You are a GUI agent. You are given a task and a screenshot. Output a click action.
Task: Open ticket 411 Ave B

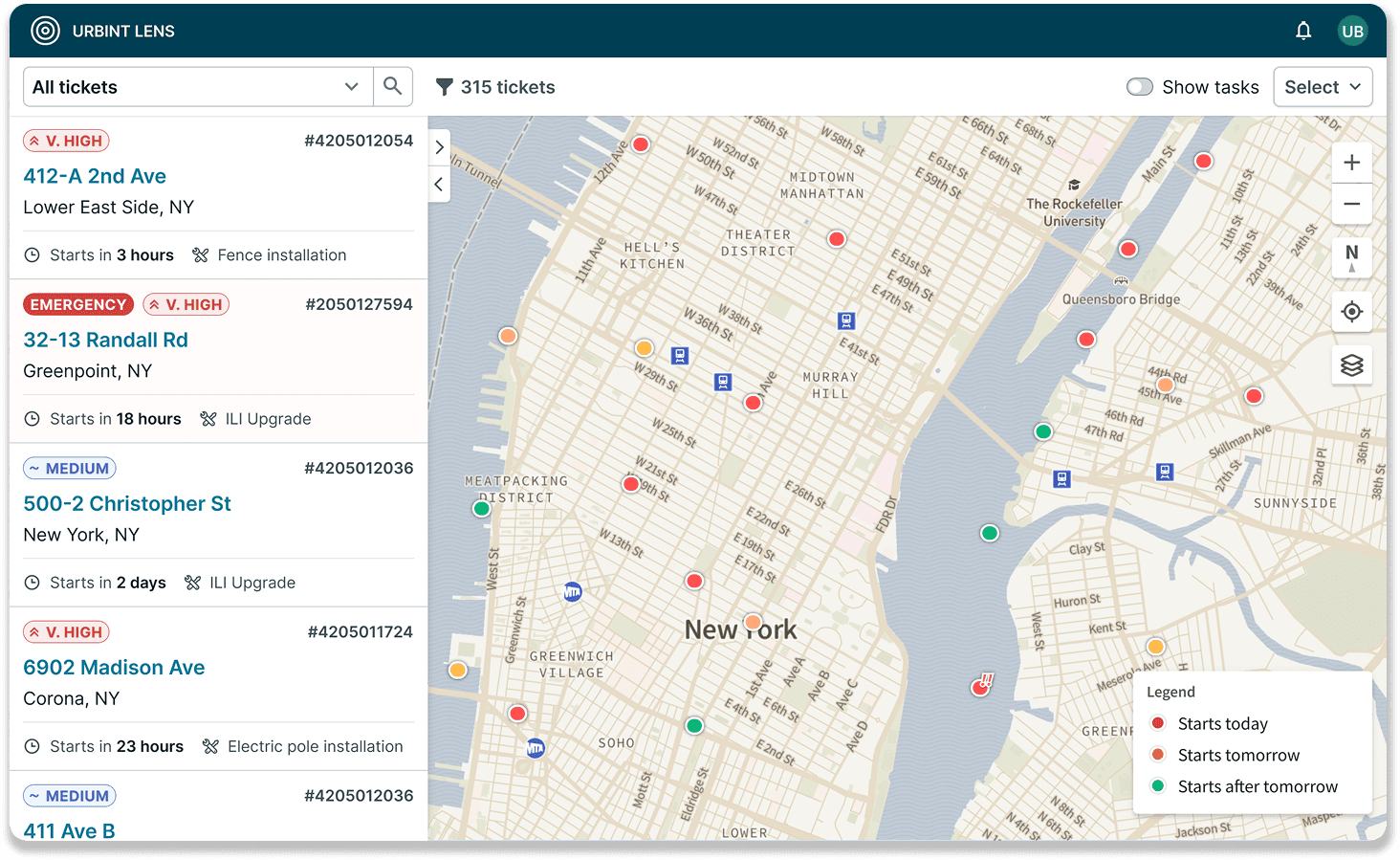coord(69,830)
